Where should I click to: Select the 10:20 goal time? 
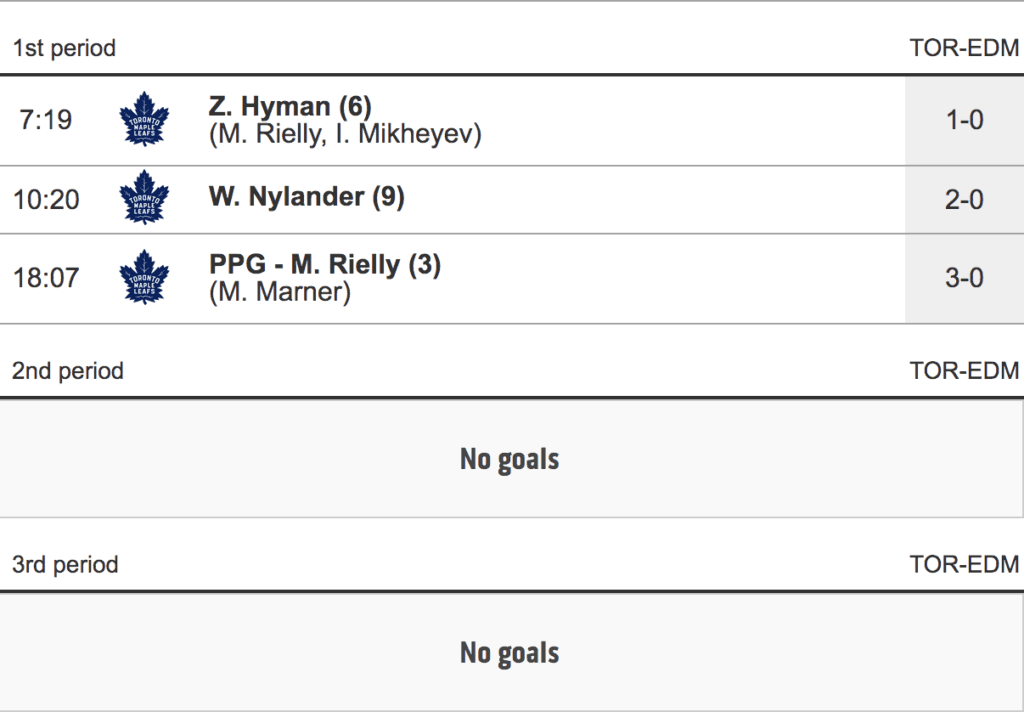46,199
